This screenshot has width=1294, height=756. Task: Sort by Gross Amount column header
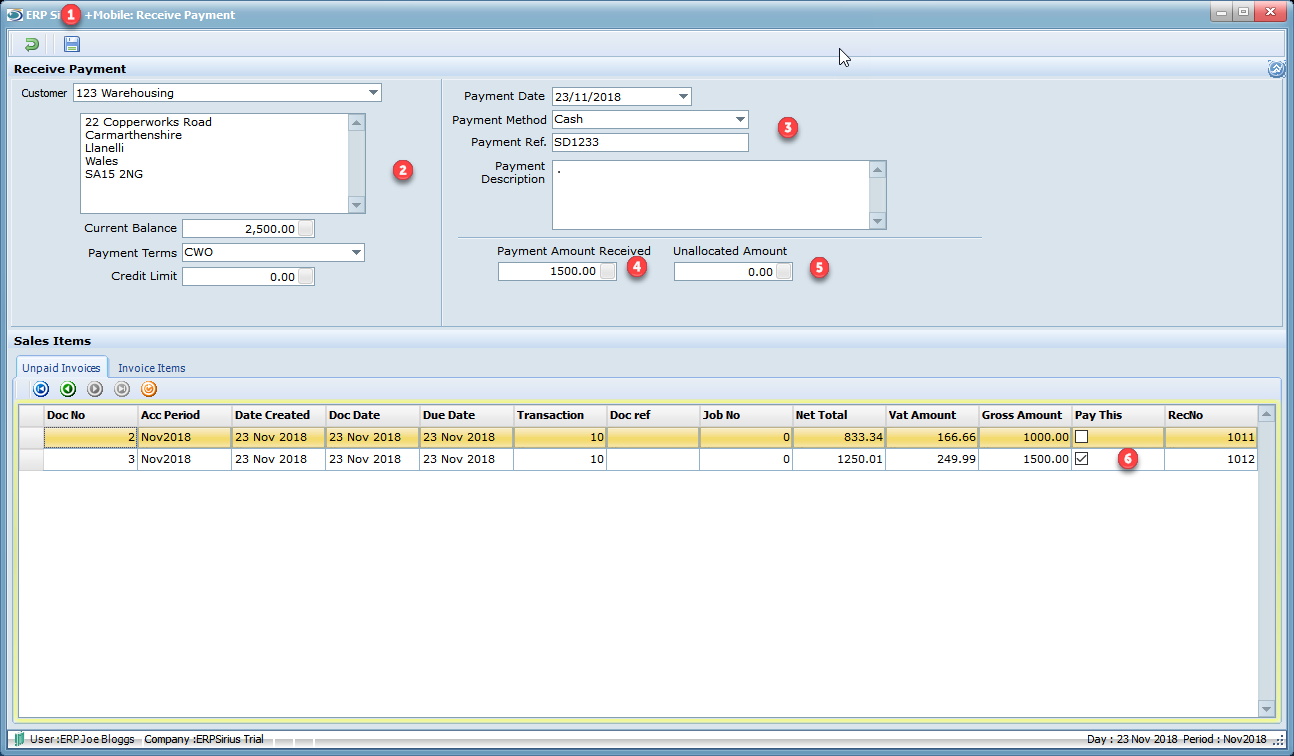1025,415
